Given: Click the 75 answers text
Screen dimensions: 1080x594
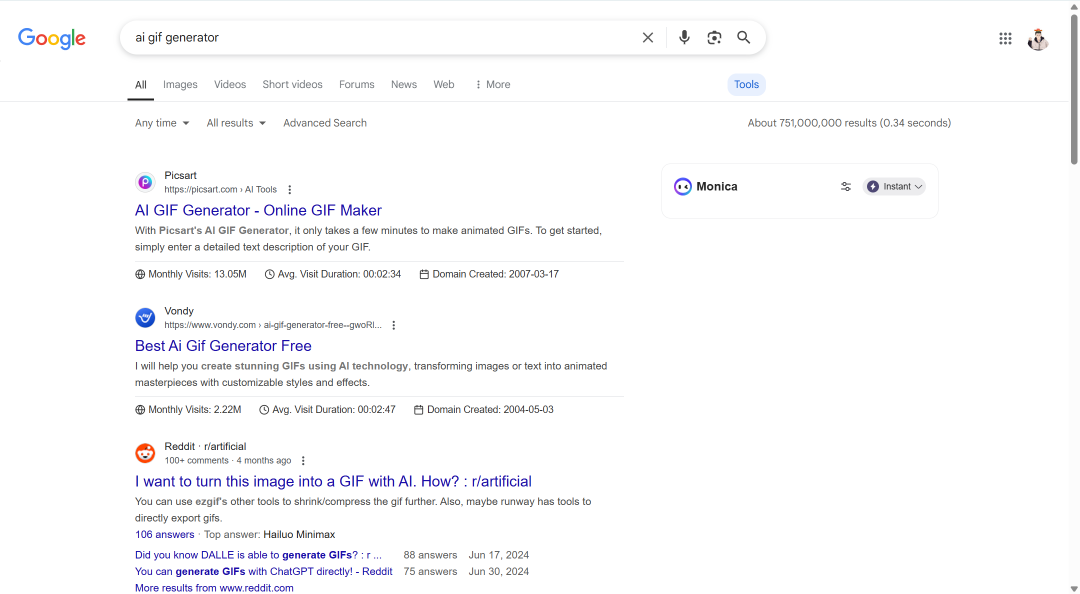Looking at the screenshot, I should (x=430, y=571).
